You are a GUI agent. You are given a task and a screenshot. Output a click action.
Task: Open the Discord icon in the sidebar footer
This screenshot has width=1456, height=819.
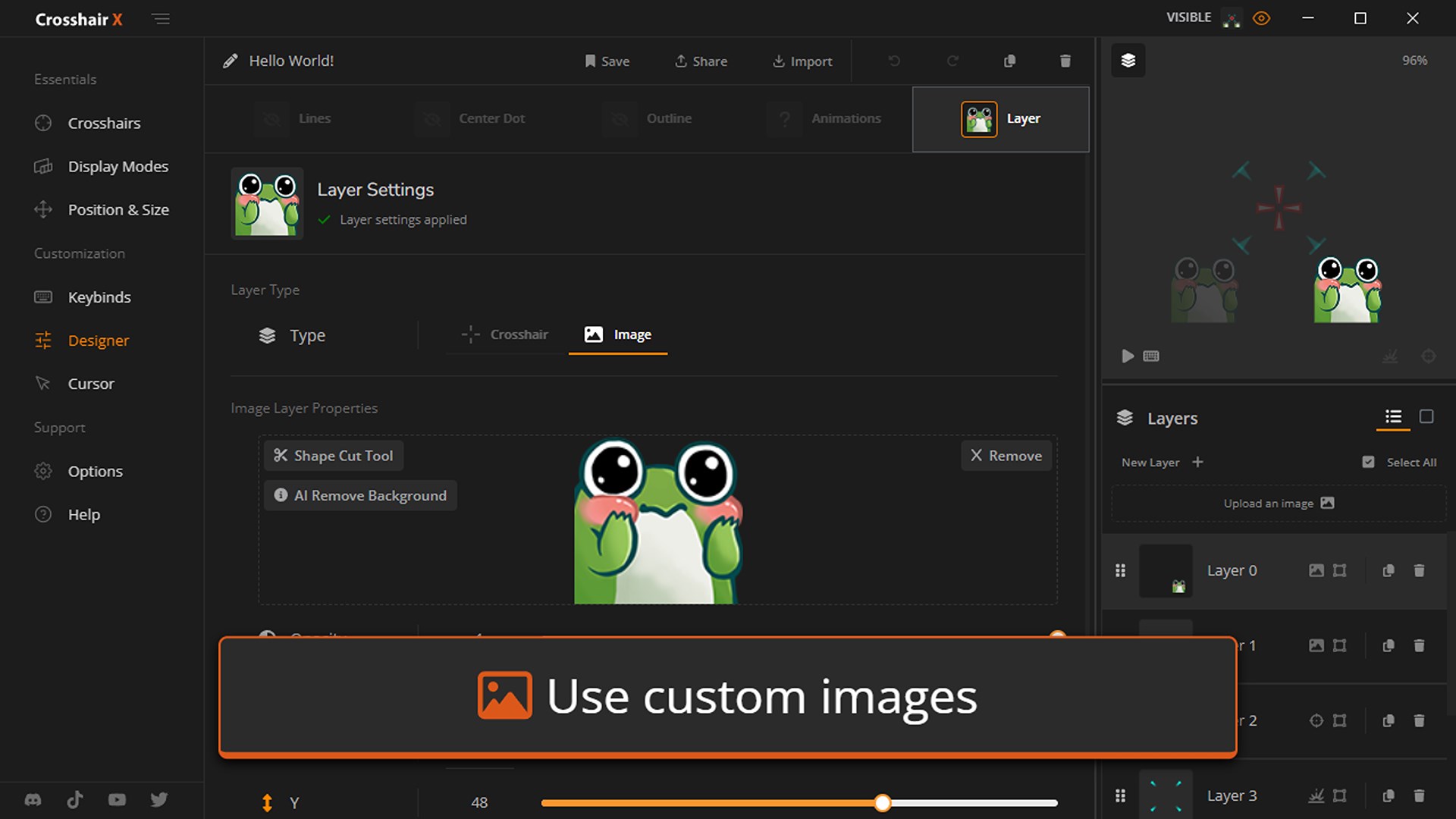pos(32,799)
